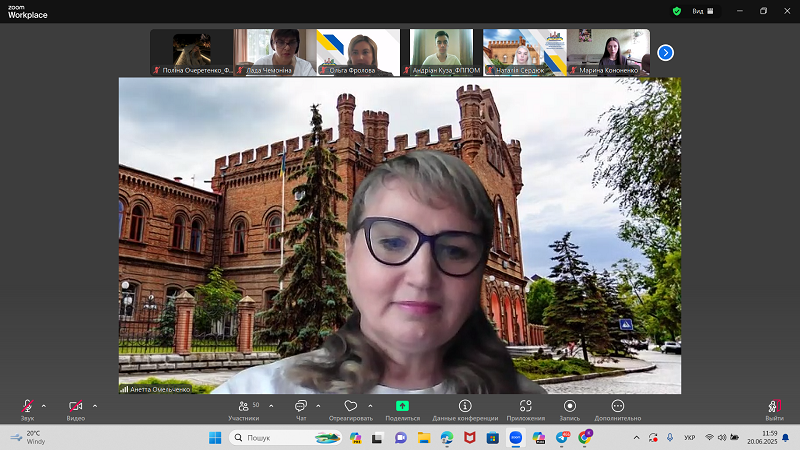Expand the arrow next to Чат
Viewport: 800px width, 450px height.
[318, 406]
